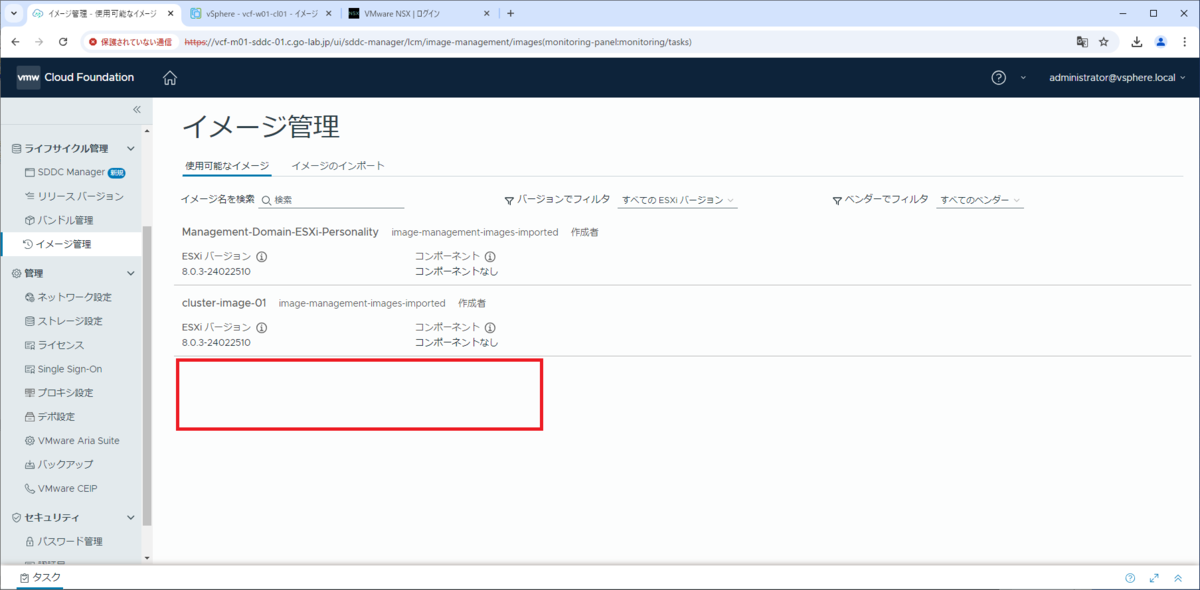The width and height of the screenshot is (1200, 590).
Task: Open VMware CEIP page
Action: [60, 489]
